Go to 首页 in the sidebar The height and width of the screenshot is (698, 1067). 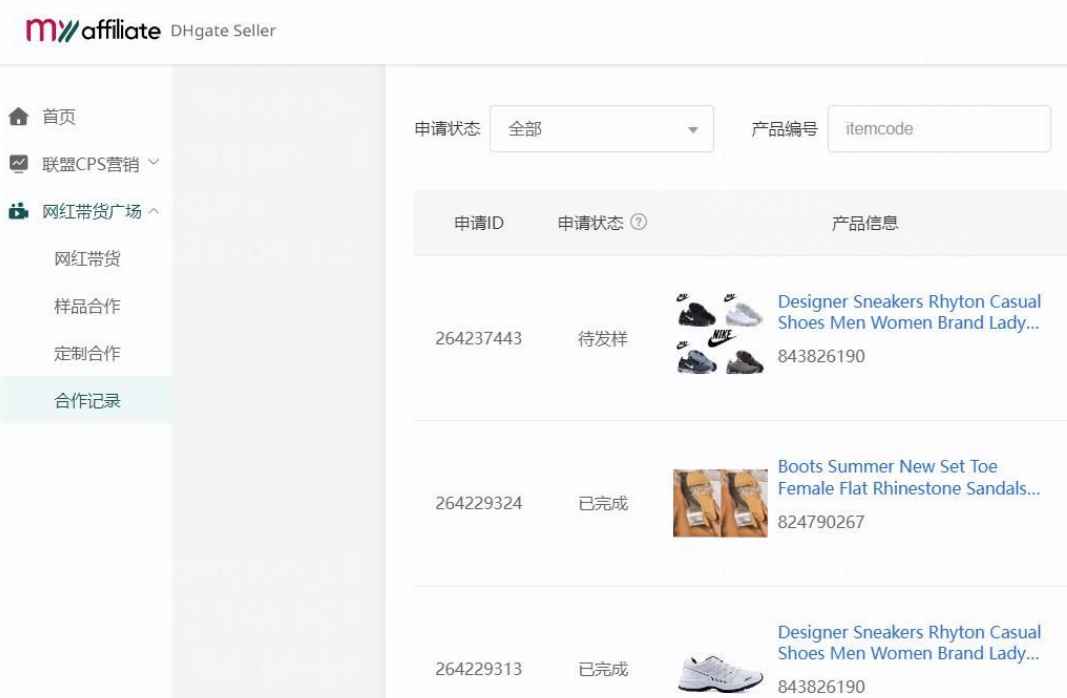pos(59,116)
